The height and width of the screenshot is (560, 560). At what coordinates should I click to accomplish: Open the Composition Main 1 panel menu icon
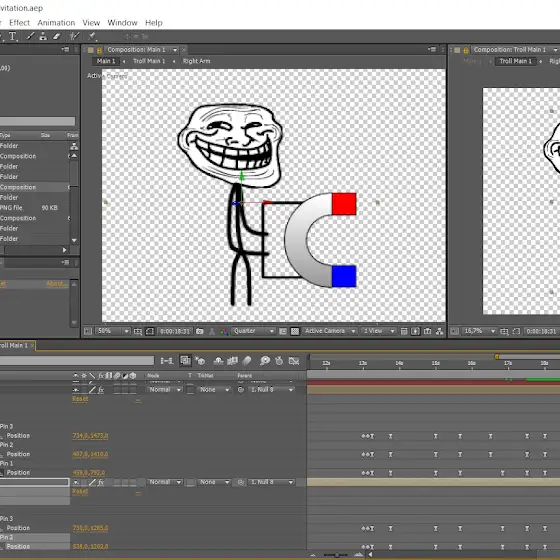(x=432, y=49)
